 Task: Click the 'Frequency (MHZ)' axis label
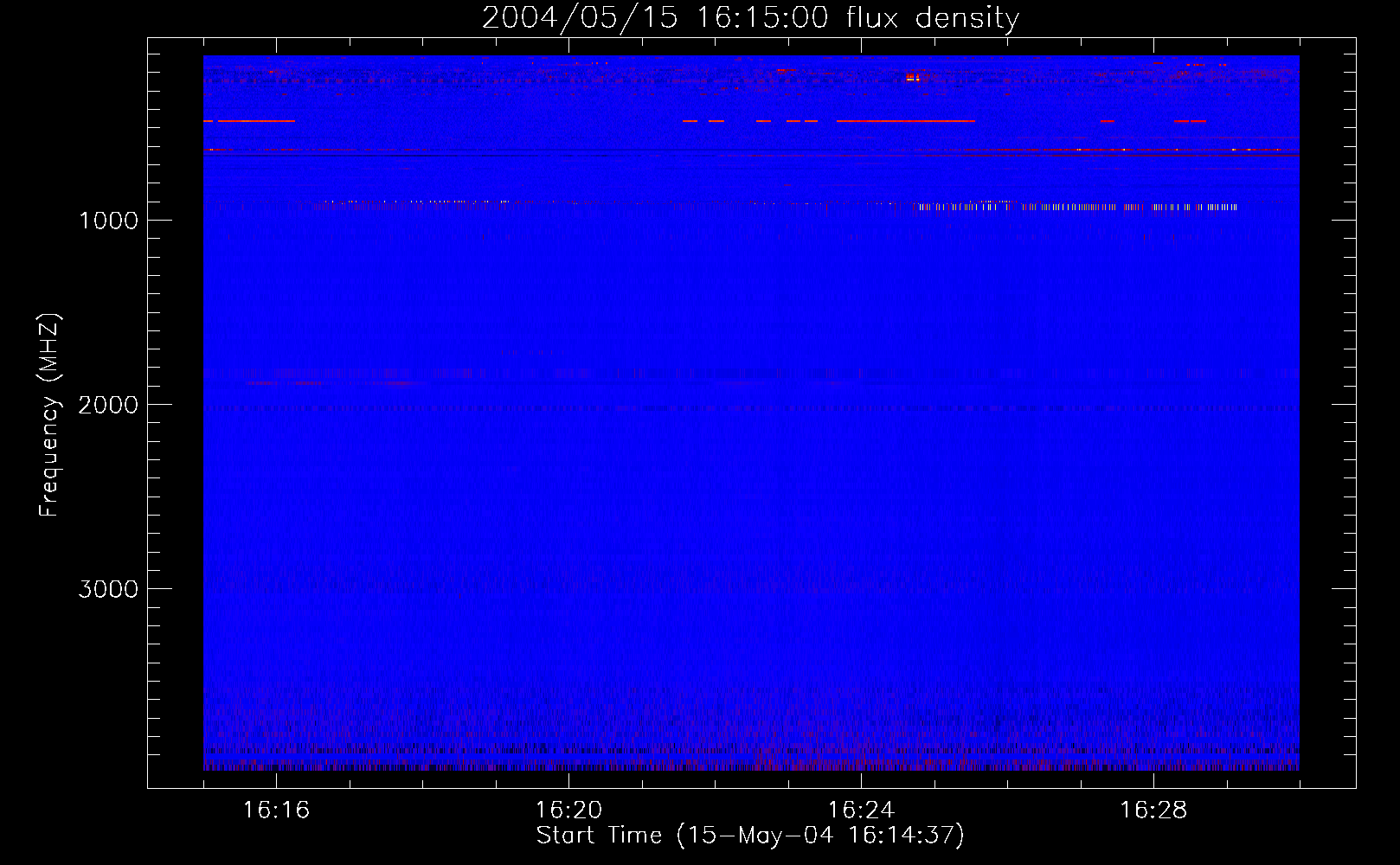click(x=50, y=415)
